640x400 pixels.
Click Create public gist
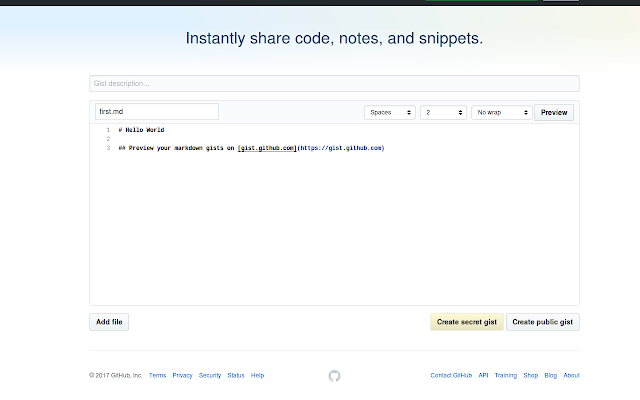pyautogui.click(x=542, y=322)
